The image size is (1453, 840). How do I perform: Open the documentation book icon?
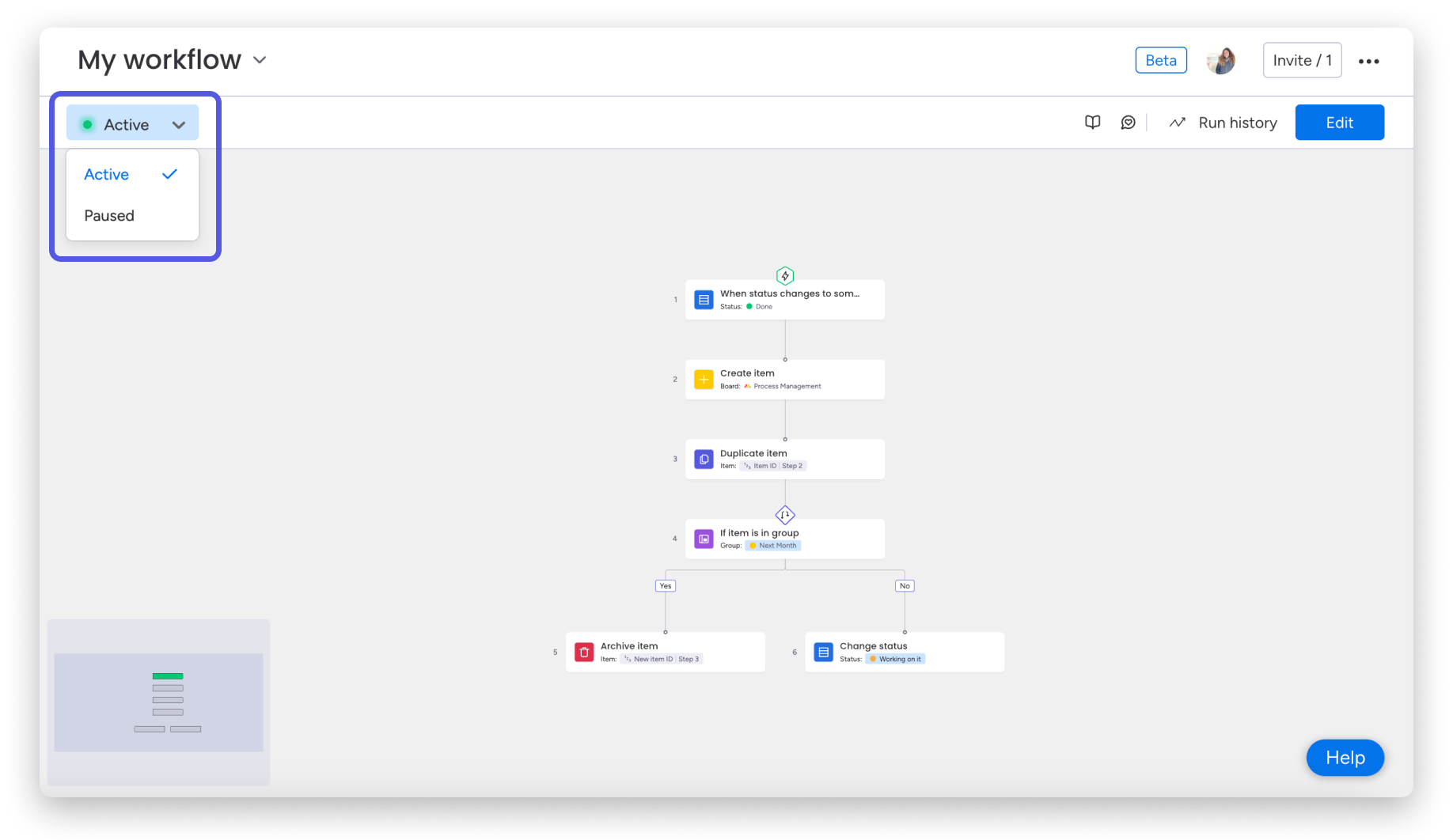(x=1092, y=122)
